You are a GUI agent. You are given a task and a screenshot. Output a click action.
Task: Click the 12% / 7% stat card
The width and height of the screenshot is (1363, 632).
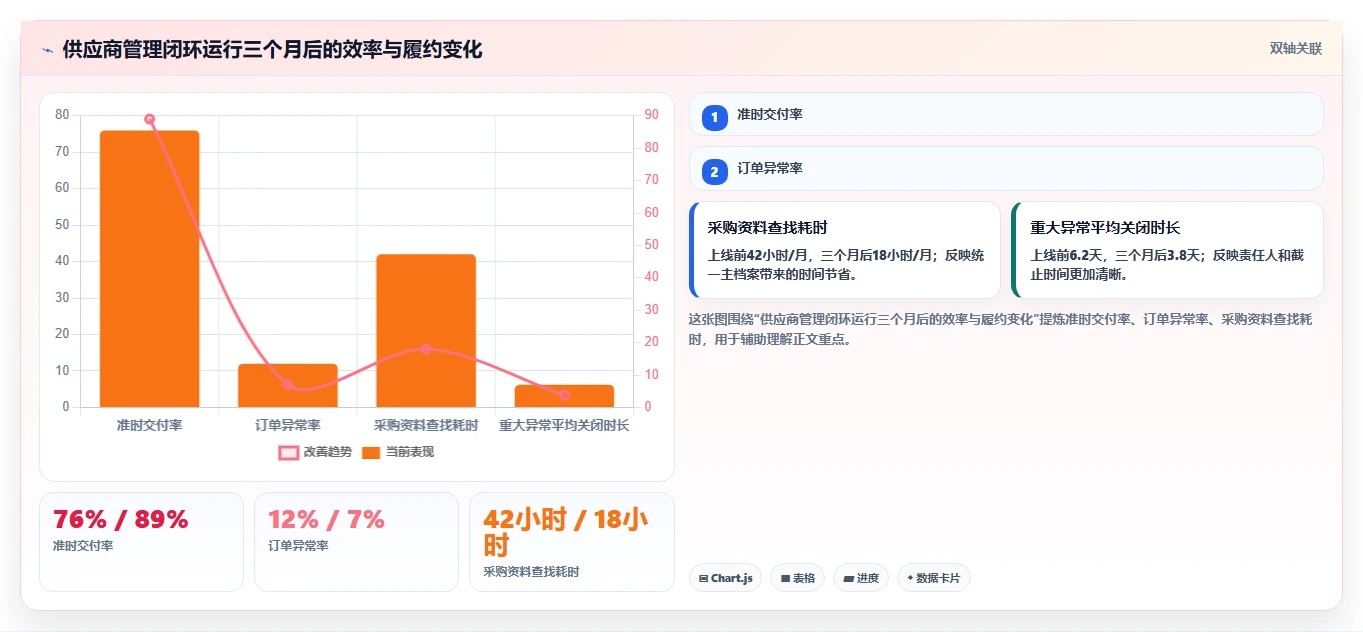[x=356, y=542]
